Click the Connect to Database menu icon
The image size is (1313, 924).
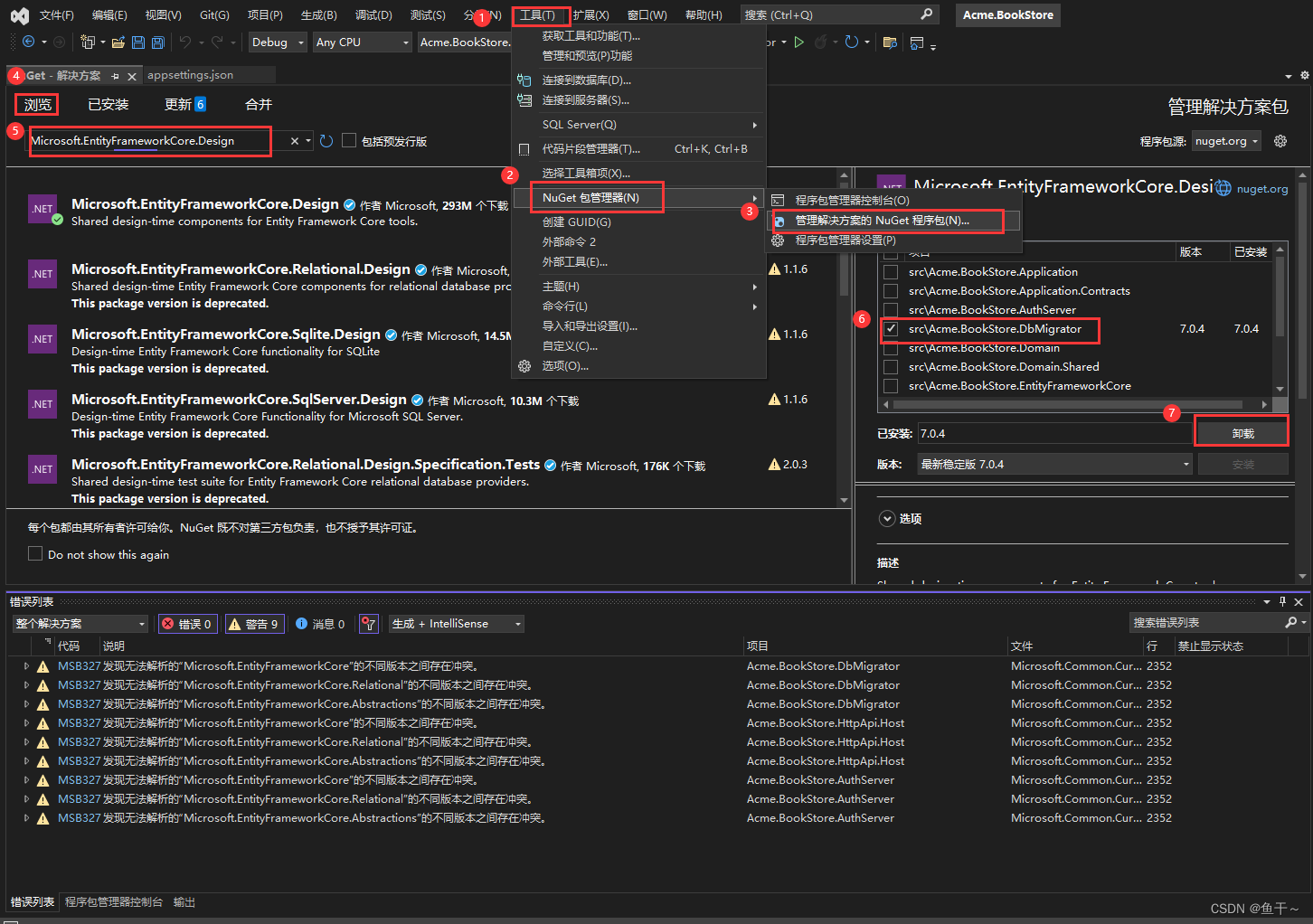[x=524, y=80]
